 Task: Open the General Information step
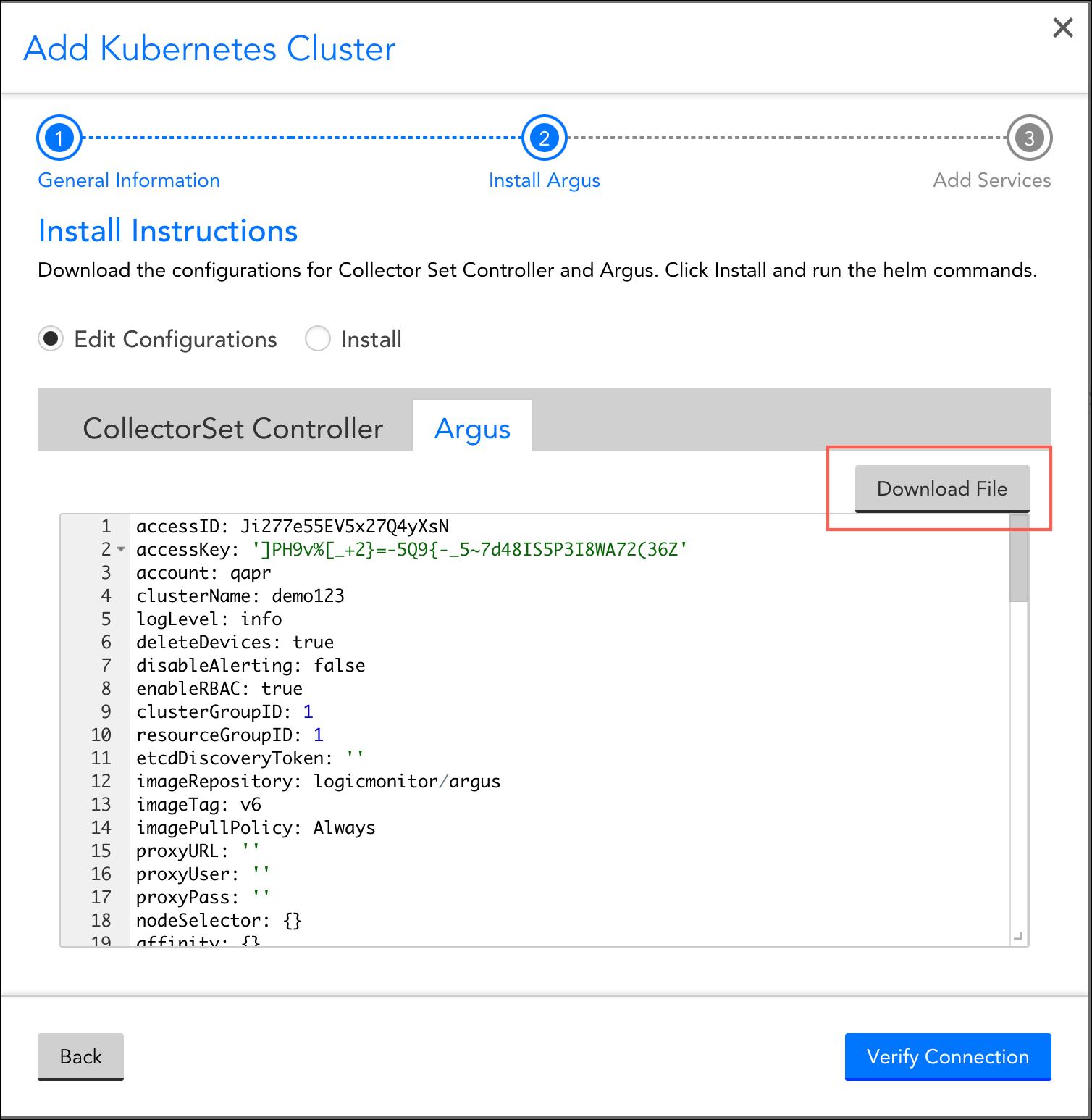tap(128, 180)
